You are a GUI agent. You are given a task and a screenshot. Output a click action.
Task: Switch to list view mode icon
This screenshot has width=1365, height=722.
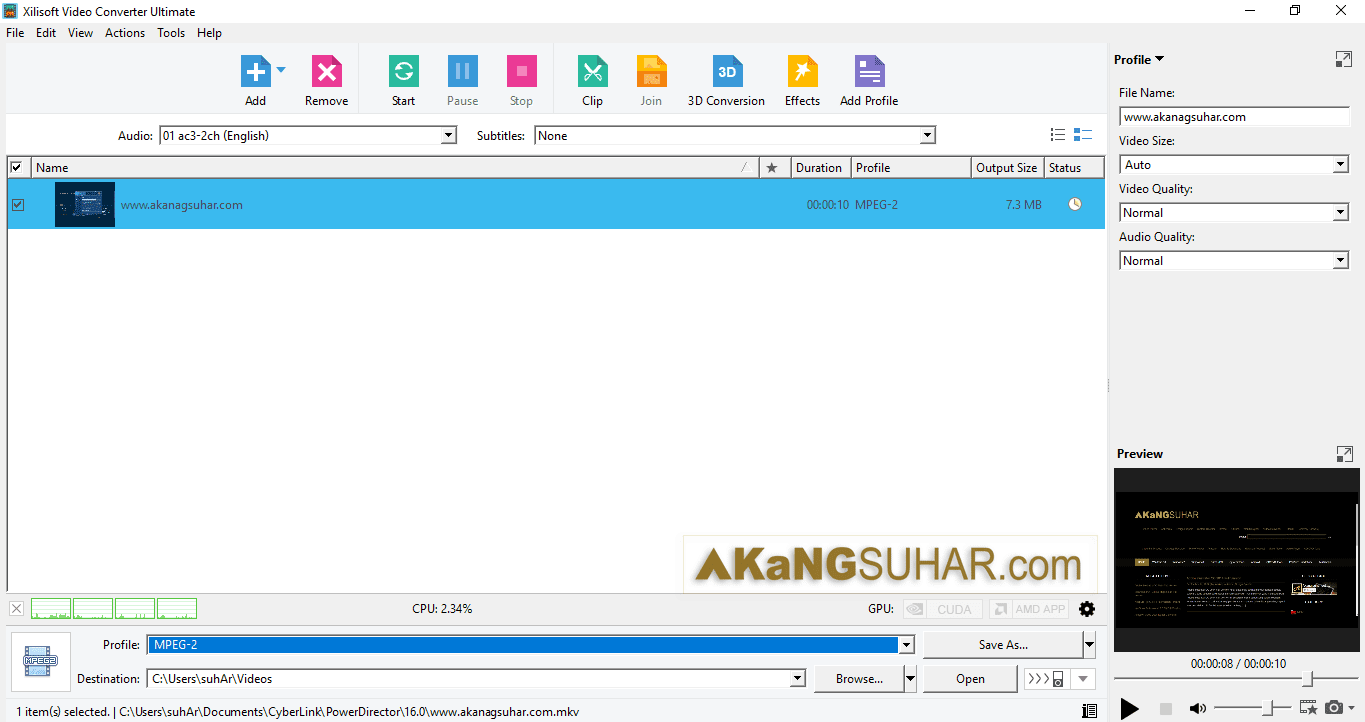click(1058, 135)
